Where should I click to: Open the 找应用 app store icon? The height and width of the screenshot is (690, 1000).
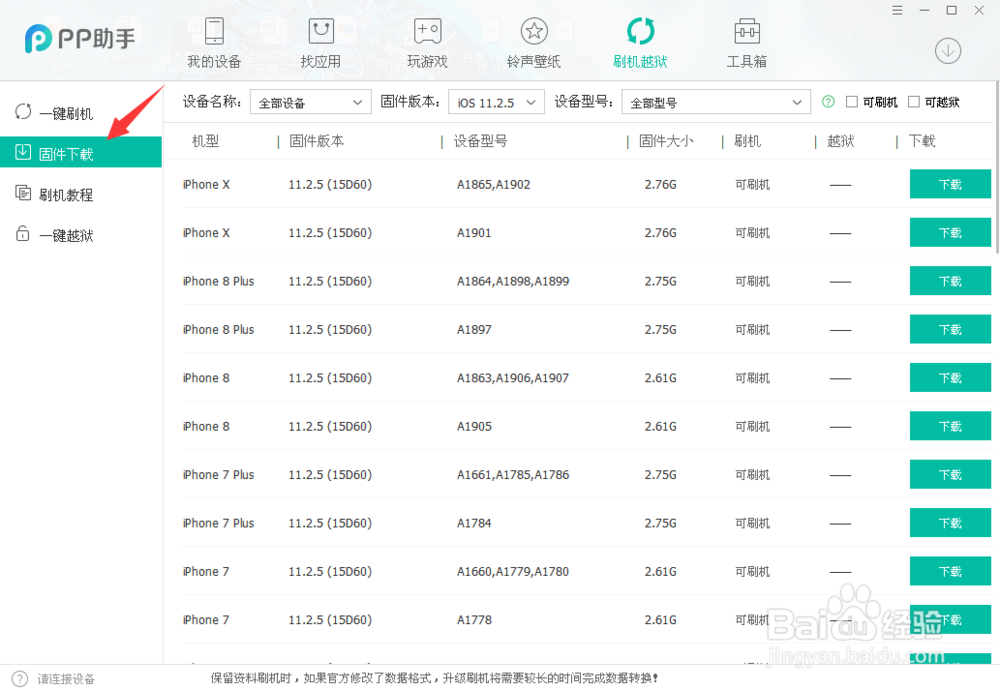(x=321, y=31)
